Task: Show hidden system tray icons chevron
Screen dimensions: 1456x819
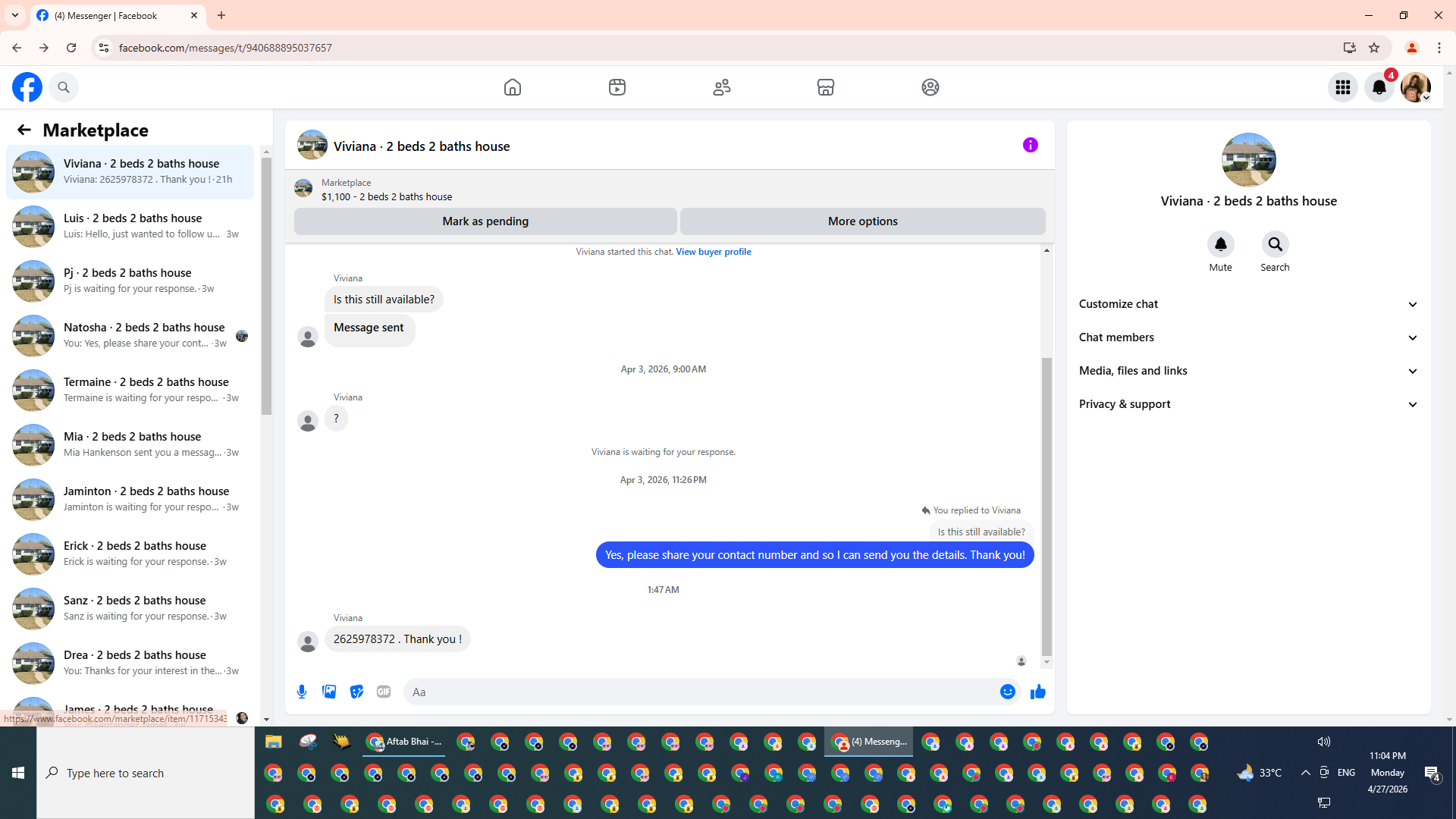Action: point(1305,773)
